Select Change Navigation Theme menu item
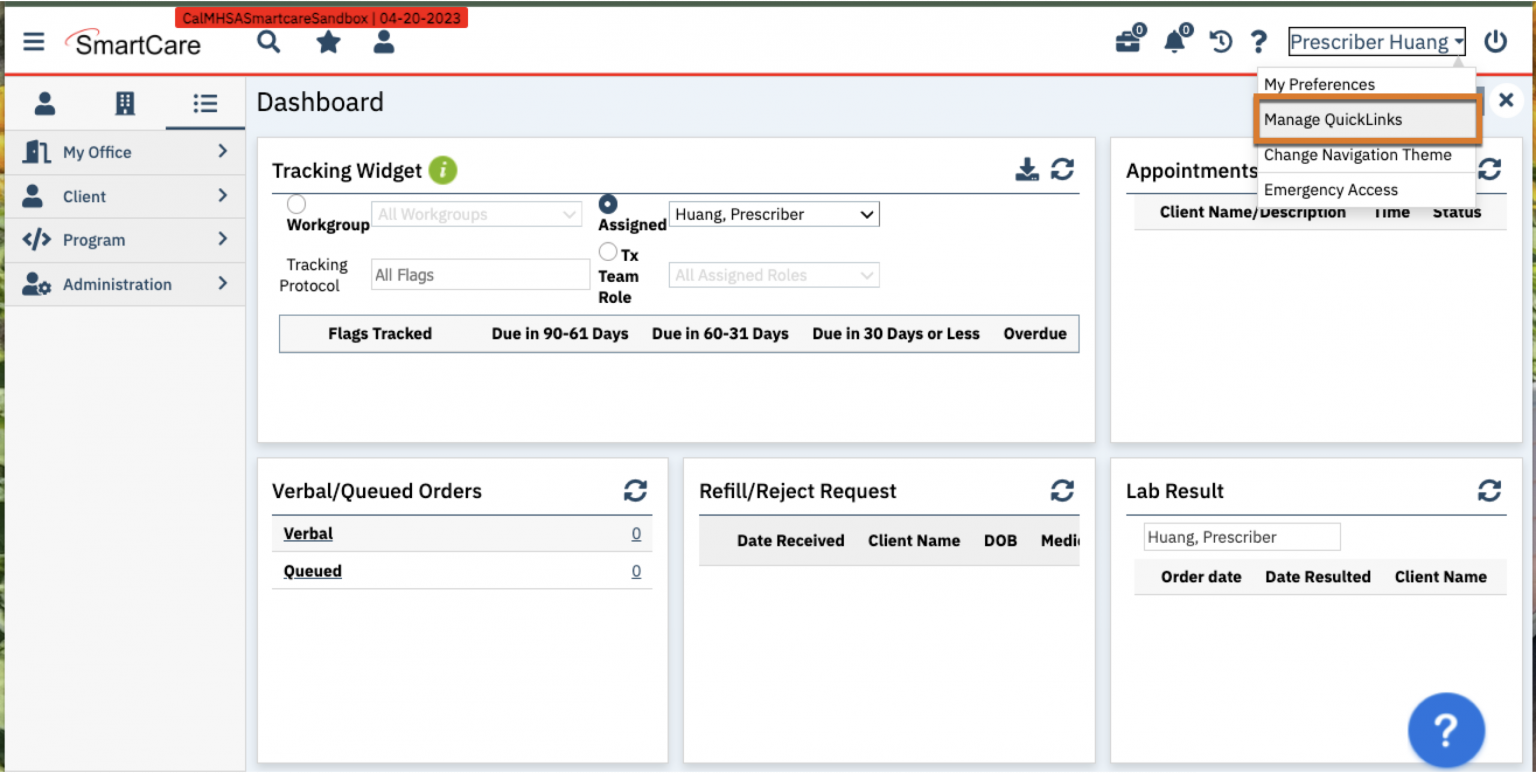This screenshot has width=1536, height=773. click(1366, 155)
